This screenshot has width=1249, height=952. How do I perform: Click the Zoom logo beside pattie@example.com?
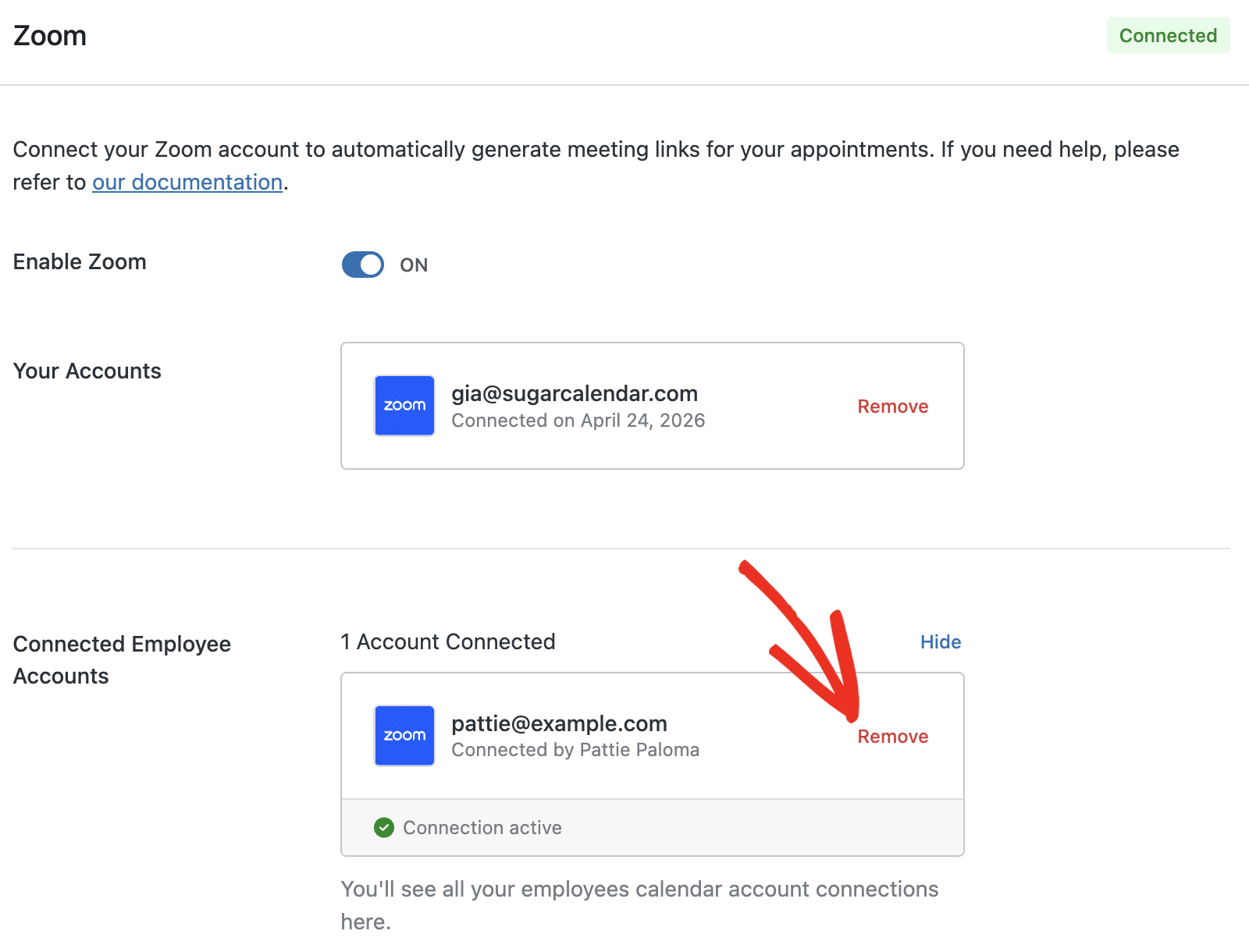[x=404, y=736]
